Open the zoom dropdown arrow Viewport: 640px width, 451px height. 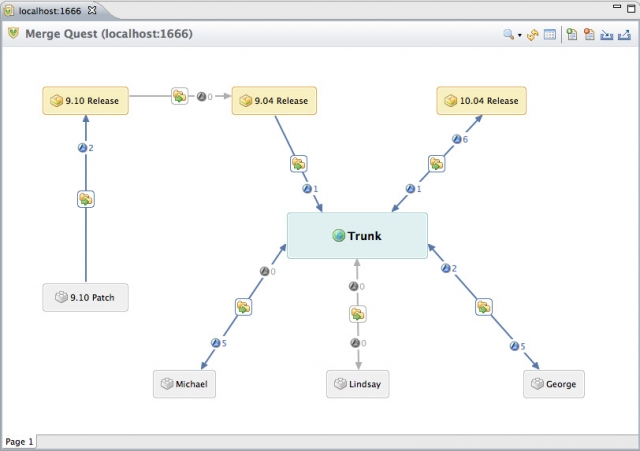[x=519, y=35]
